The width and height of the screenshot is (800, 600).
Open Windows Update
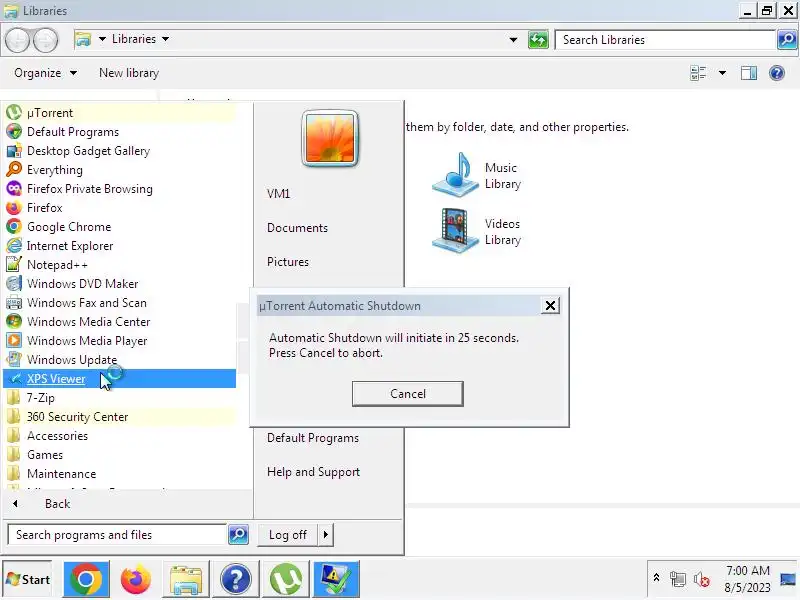click(x=120, y=359)
